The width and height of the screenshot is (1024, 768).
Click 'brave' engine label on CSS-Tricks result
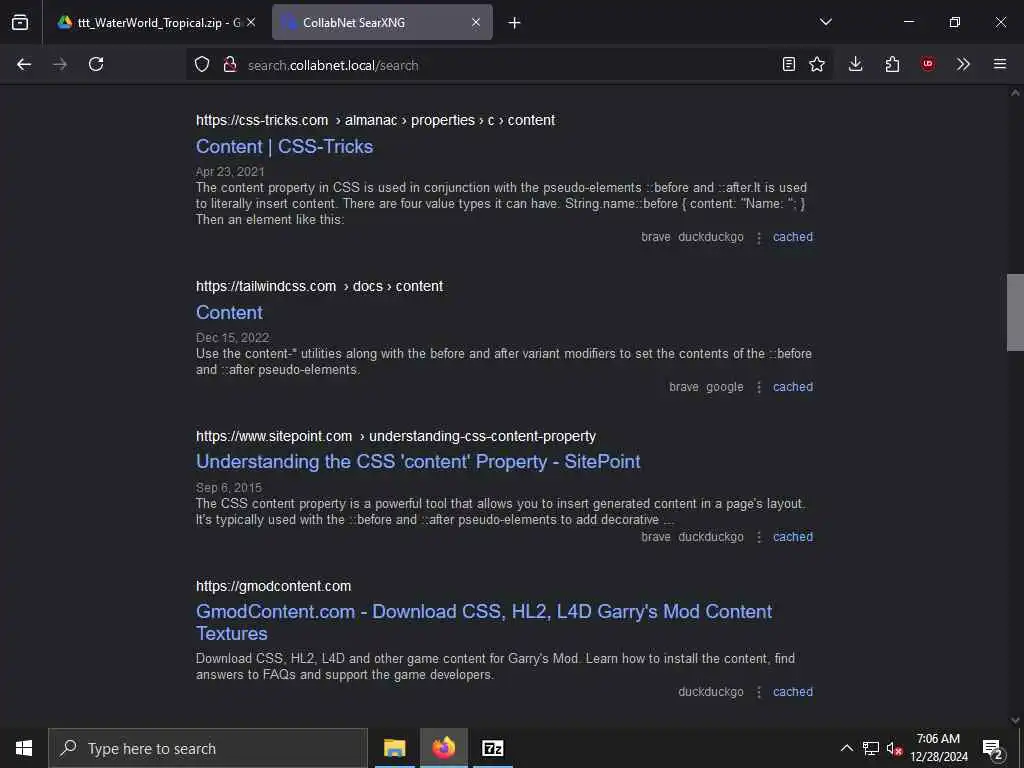(656, 237)
